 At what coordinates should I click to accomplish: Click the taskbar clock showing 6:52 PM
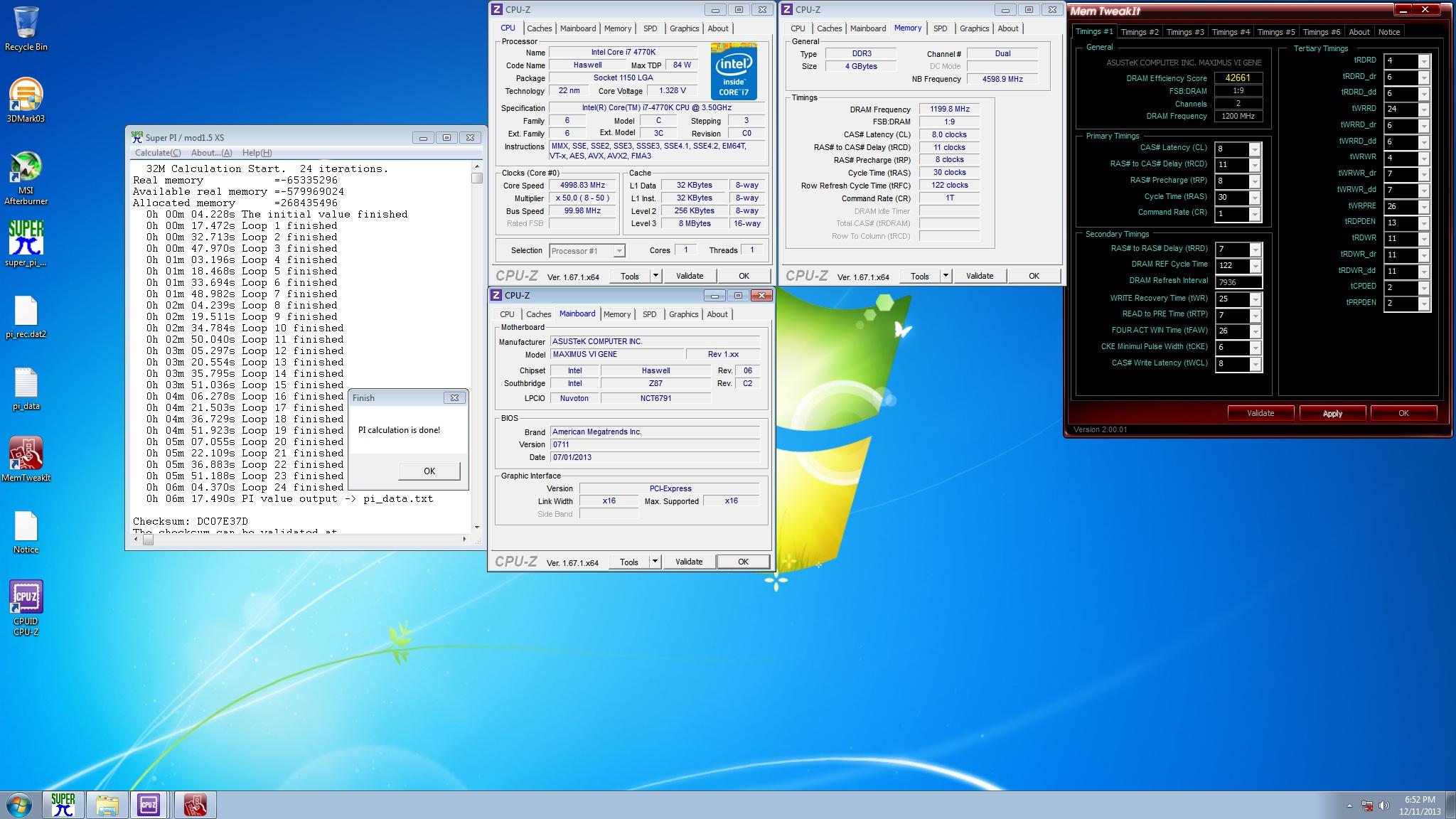pyautogui.click(x=1420, y=805)
